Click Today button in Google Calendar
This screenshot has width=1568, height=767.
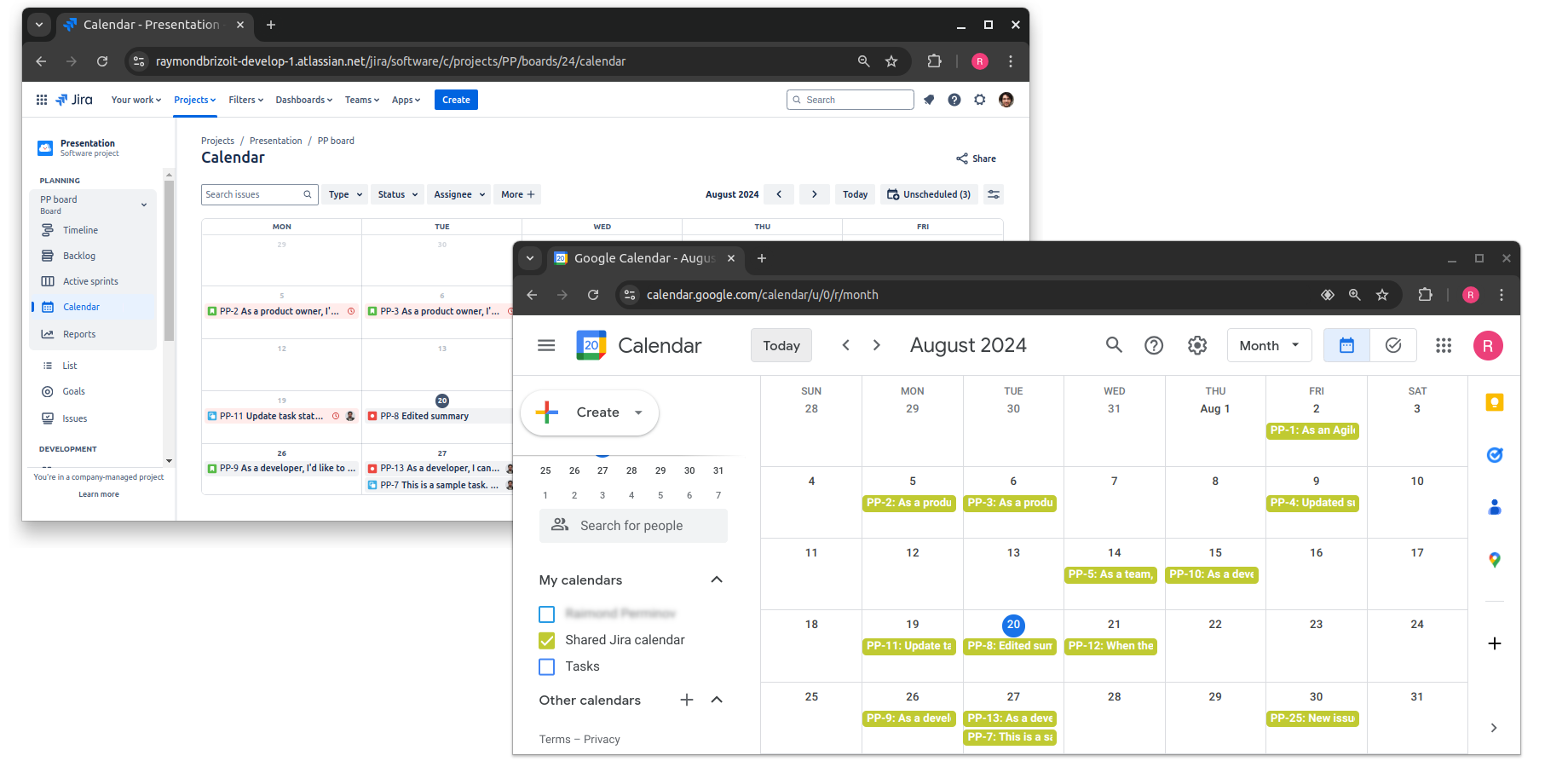[x=781, y=345]
